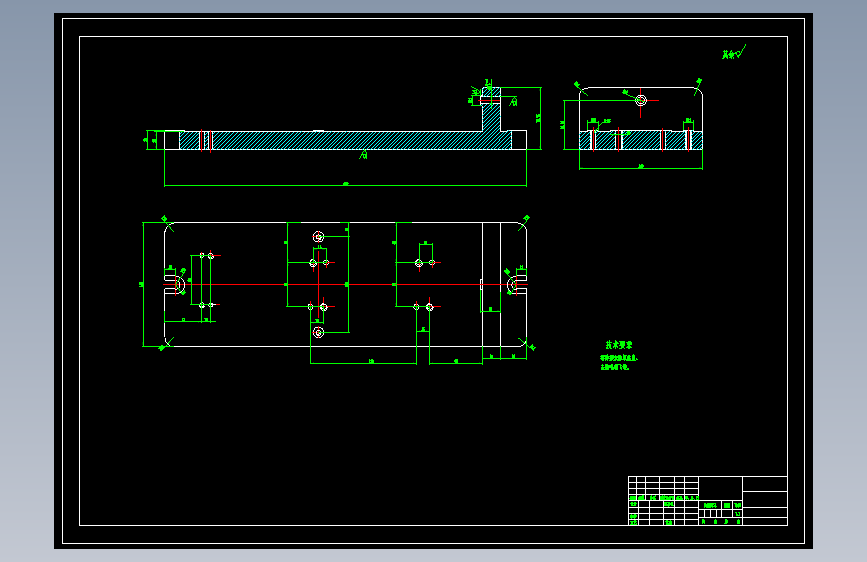
Task: Select the overall length dimension under section view
Action: (346, 185)
